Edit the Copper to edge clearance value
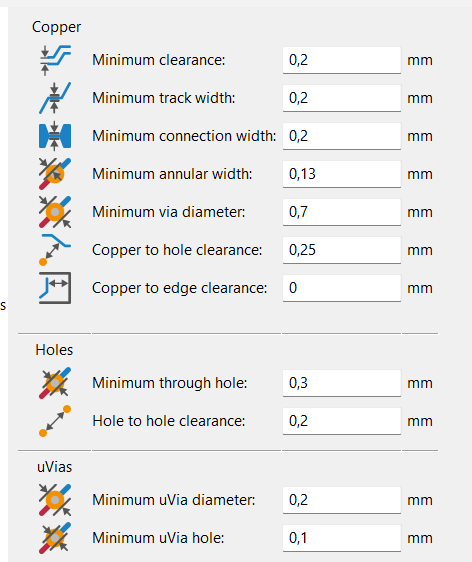 342,288
